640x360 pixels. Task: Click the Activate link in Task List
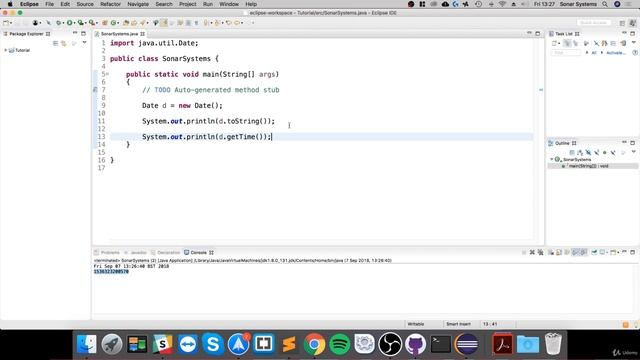pyautogui.click(x=616, y=53)
